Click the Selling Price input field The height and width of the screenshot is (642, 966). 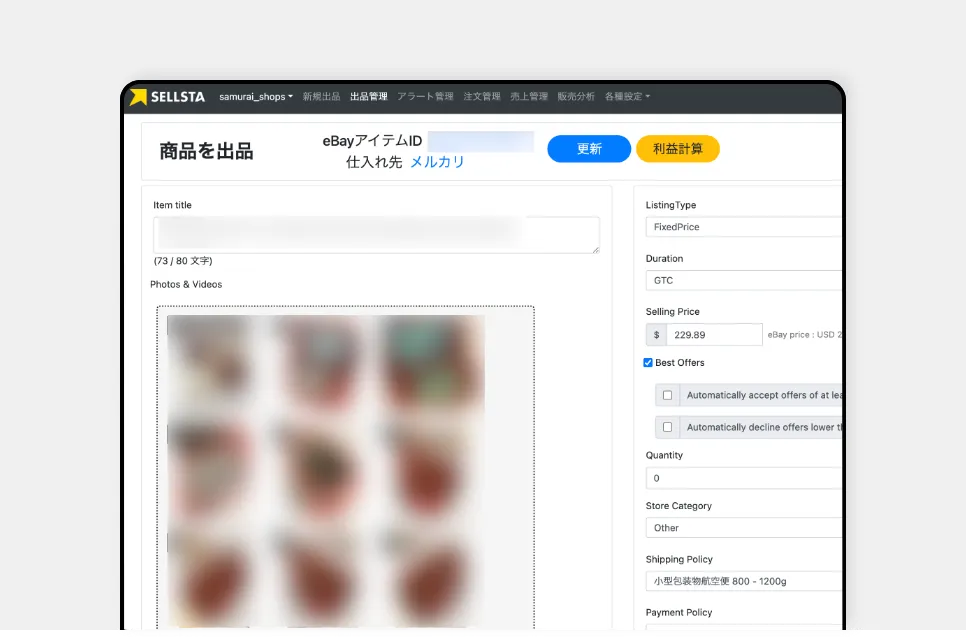(x=714, y=335)
